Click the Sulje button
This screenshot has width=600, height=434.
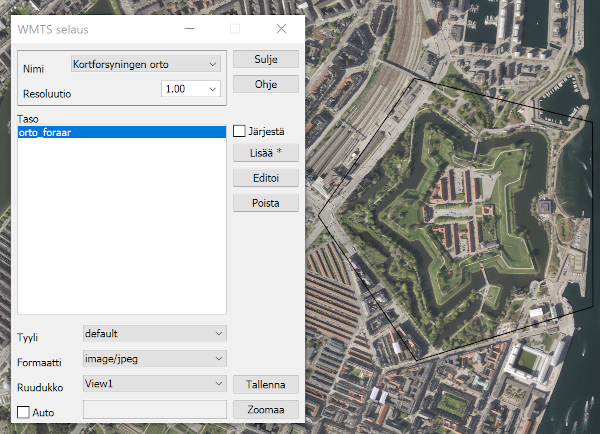coord(266,59)
